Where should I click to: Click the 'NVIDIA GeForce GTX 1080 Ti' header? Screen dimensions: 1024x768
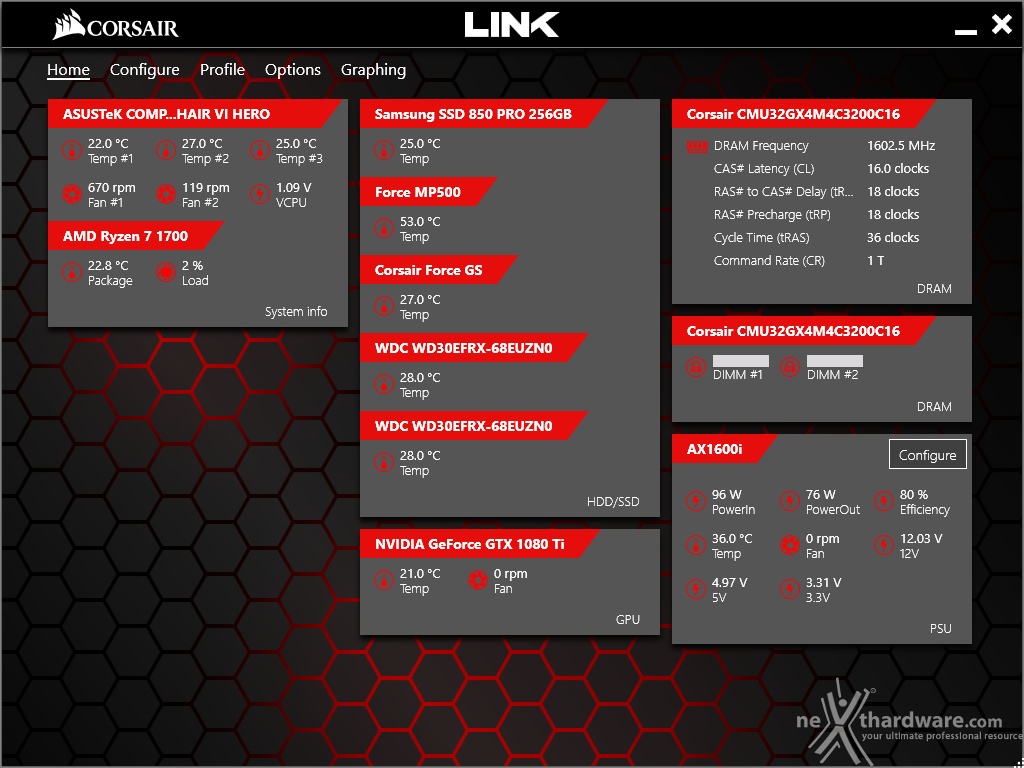click(479, 544)
